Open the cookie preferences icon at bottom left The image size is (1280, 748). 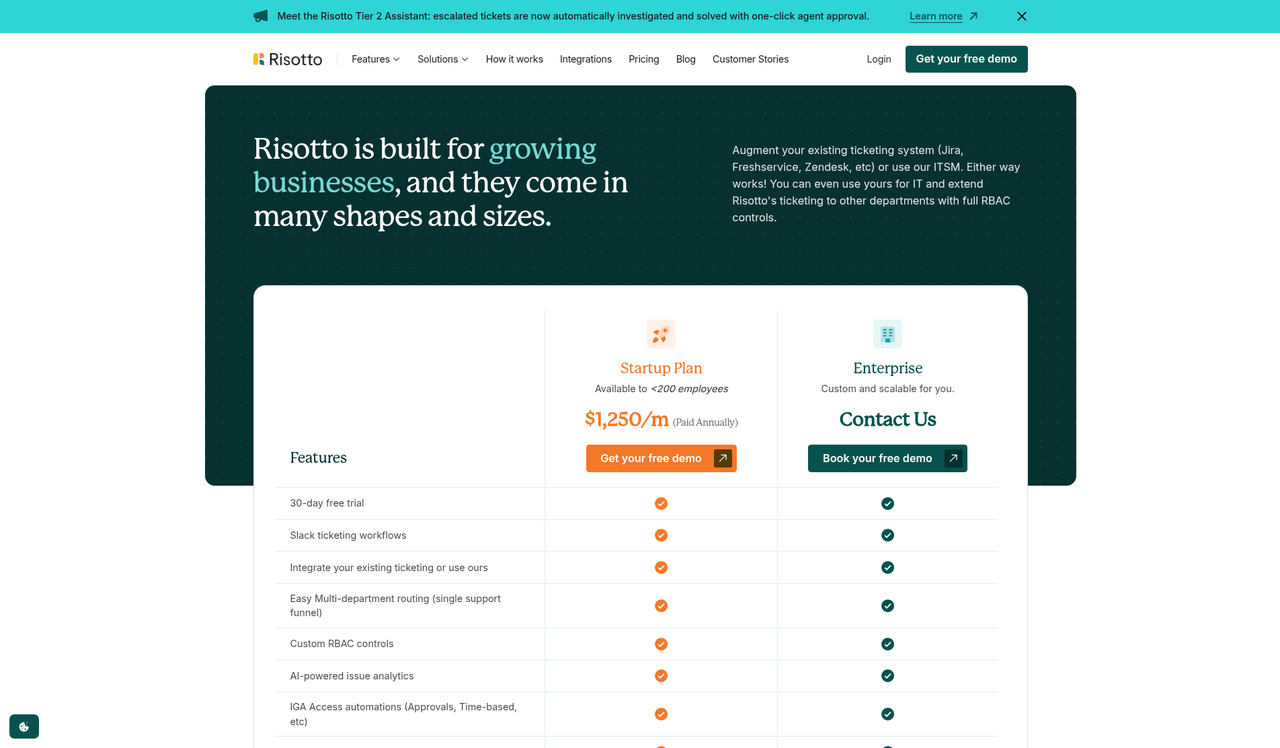[24, 726]
